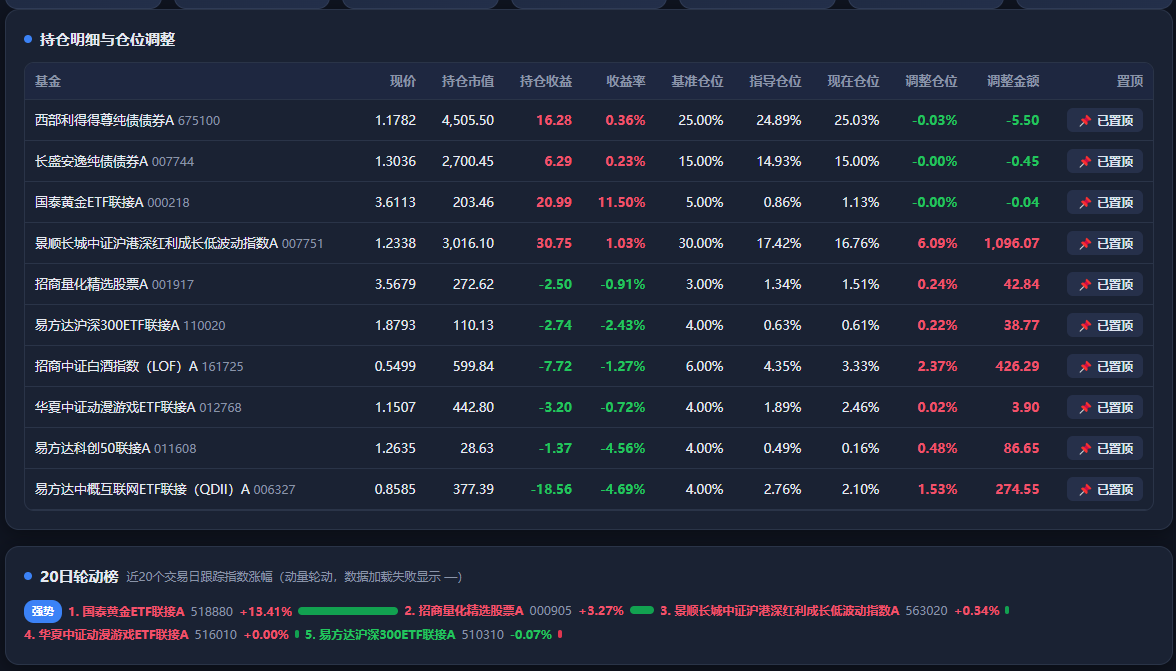Open ranked item 4. 华夏中证动漫游戏ETF联接A
The height and width of the screenshot is (671, 1176).
(106, 635)
